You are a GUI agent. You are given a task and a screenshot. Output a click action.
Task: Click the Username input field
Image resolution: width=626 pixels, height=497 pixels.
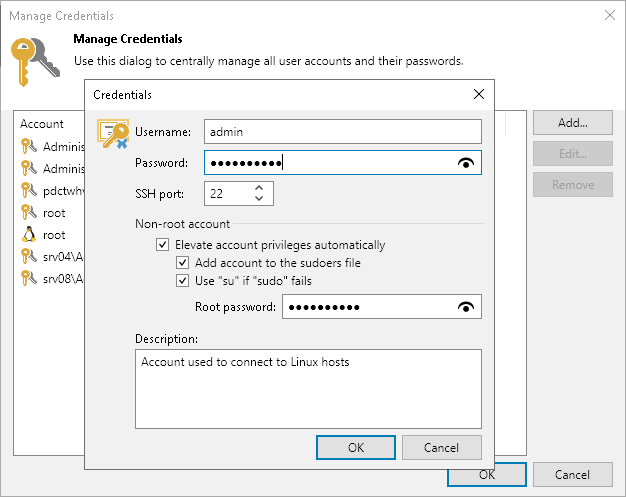(342, 131)
